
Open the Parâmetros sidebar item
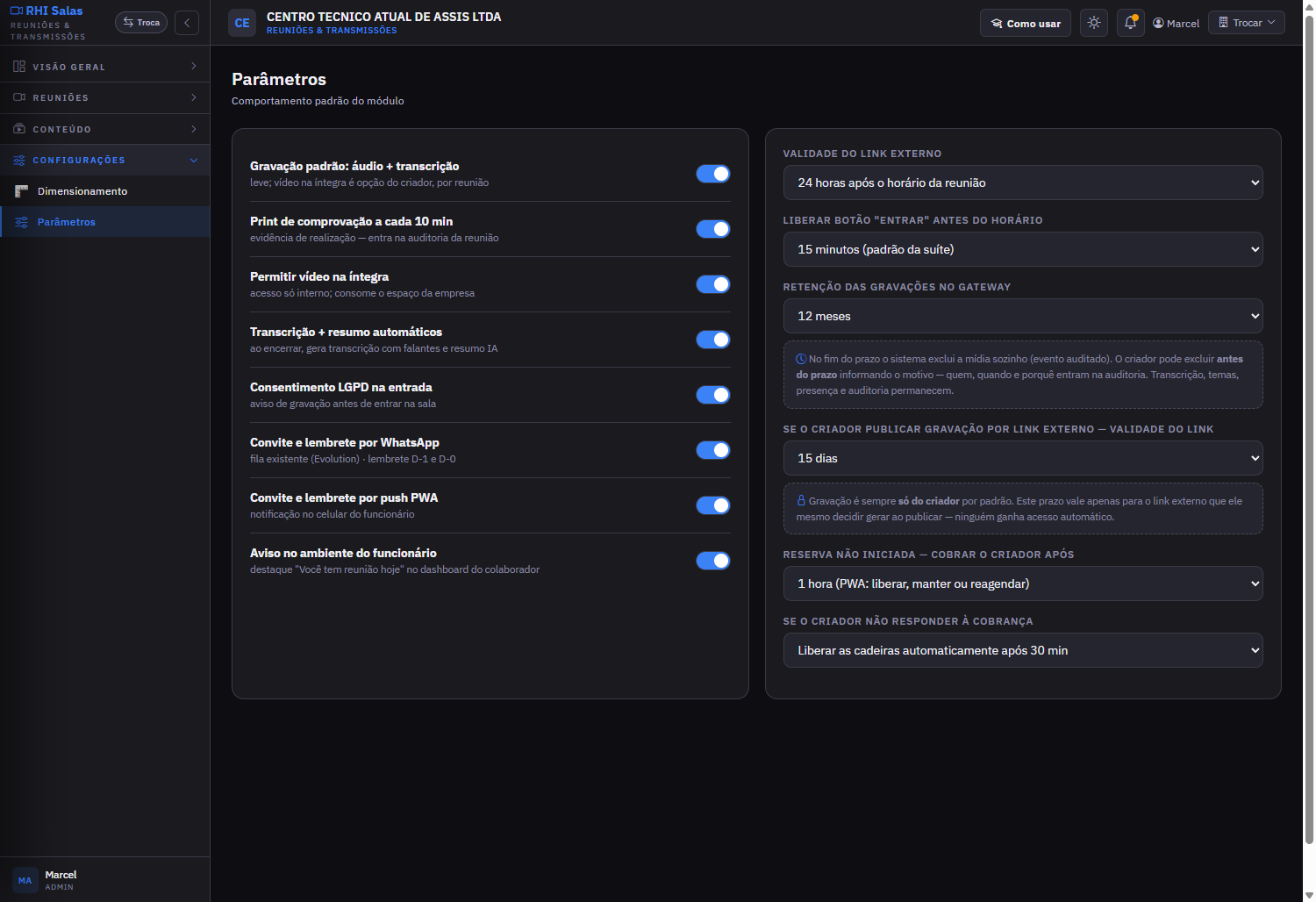click(105, 222)
